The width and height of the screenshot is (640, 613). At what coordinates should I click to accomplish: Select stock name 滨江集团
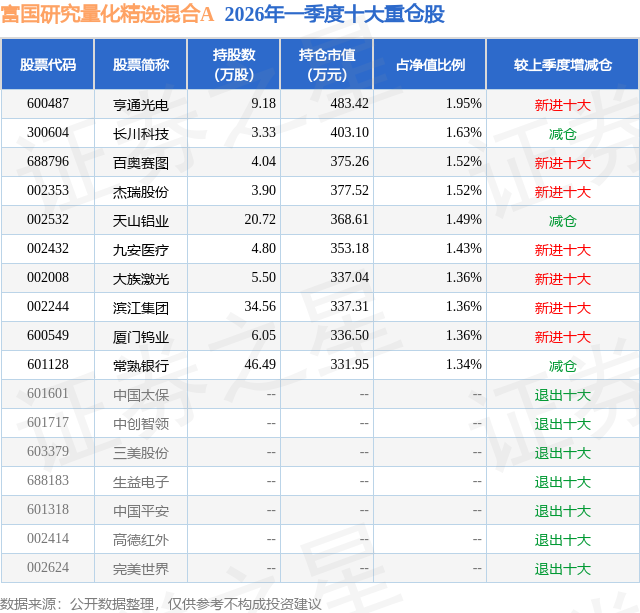pyautogui.click(x=141, y=308)
